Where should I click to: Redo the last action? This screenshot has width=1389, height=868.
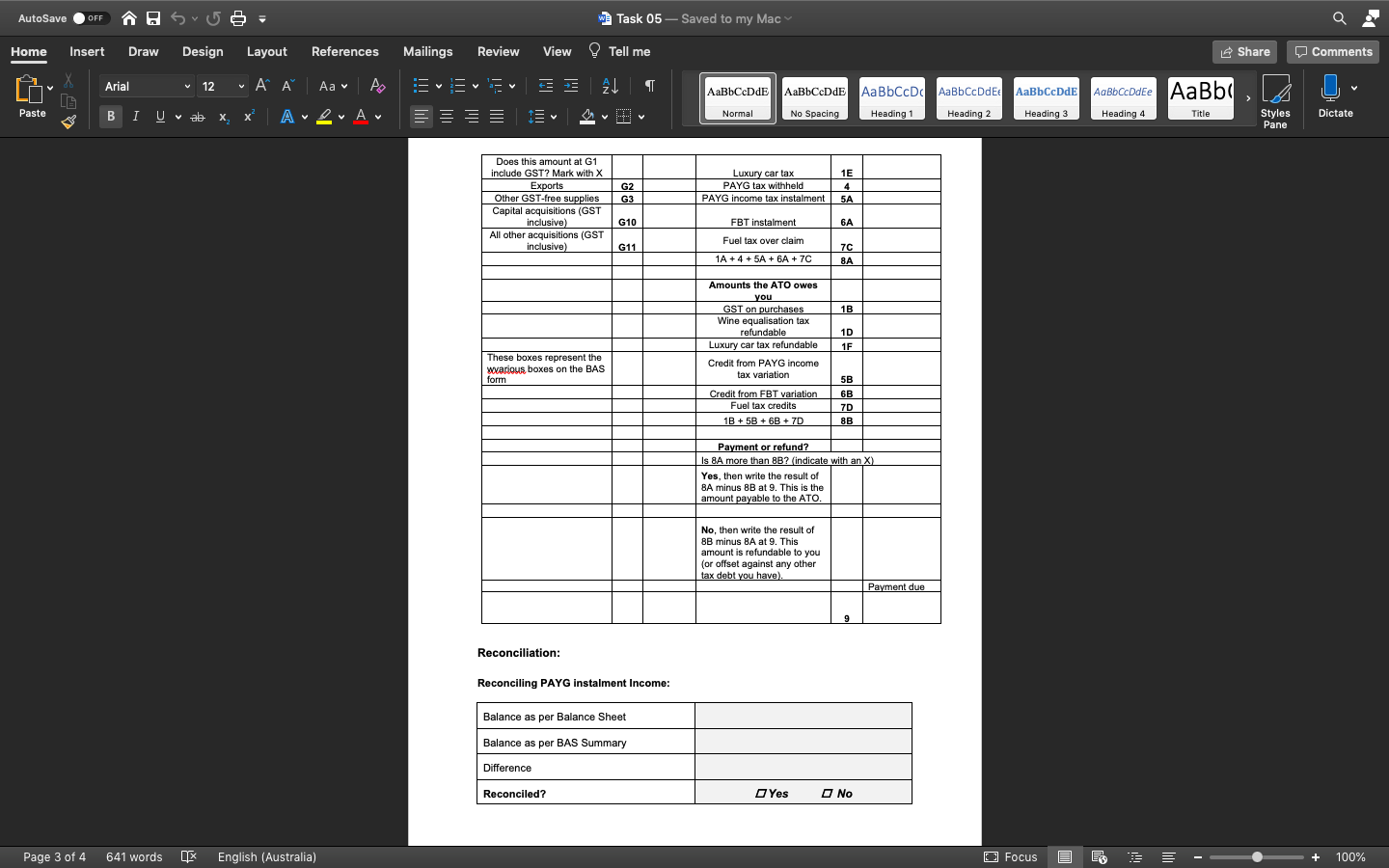coord(213,18)
